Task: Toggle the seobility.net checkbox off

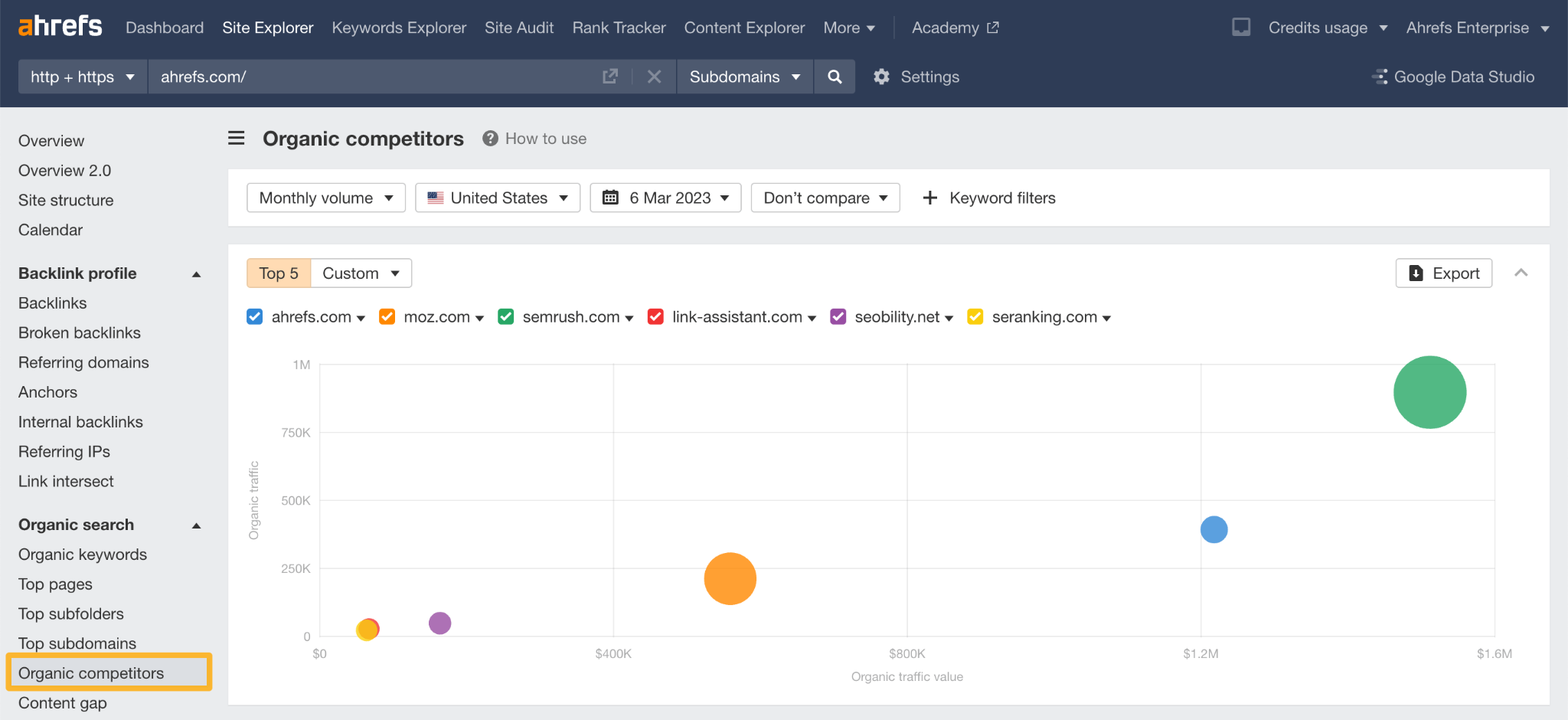Action: tap(838, 316)
